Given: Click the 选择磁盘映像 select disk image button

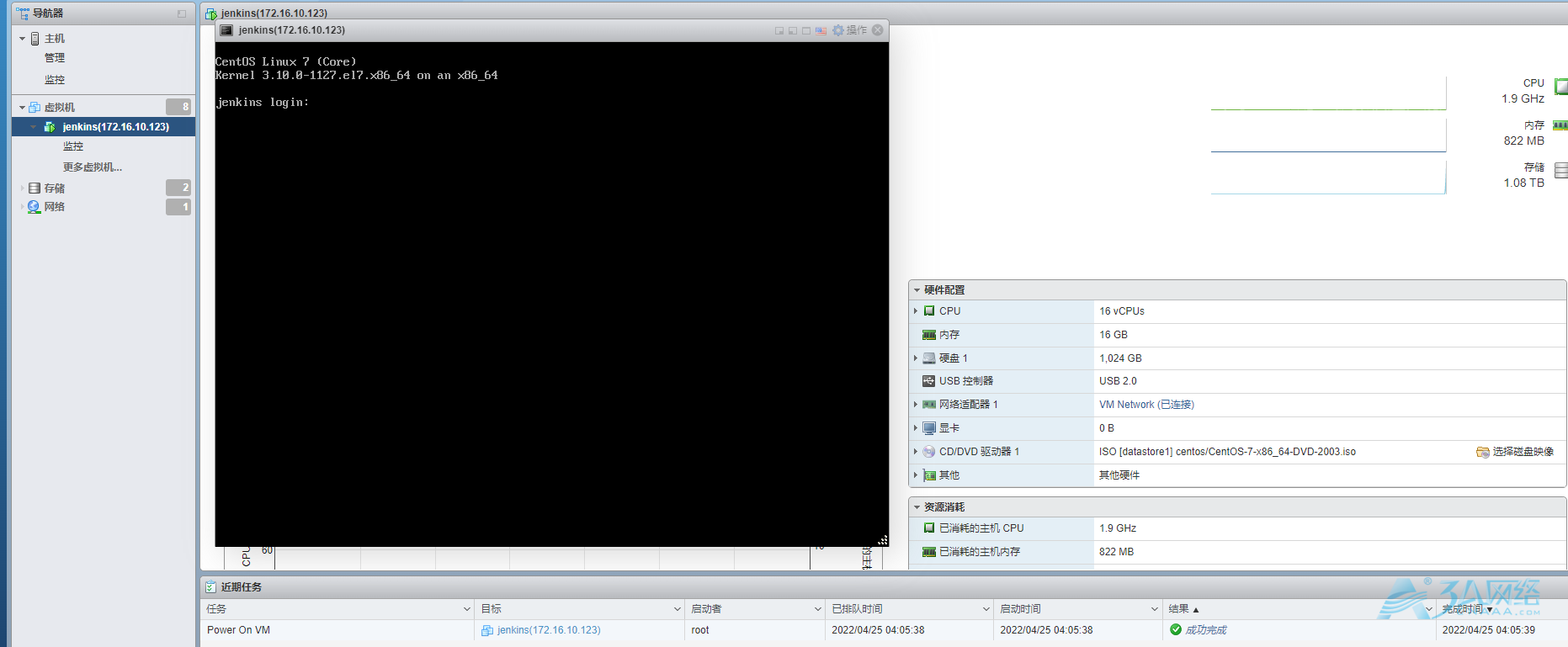Looking at the screenshot, I should (1515, 452).
